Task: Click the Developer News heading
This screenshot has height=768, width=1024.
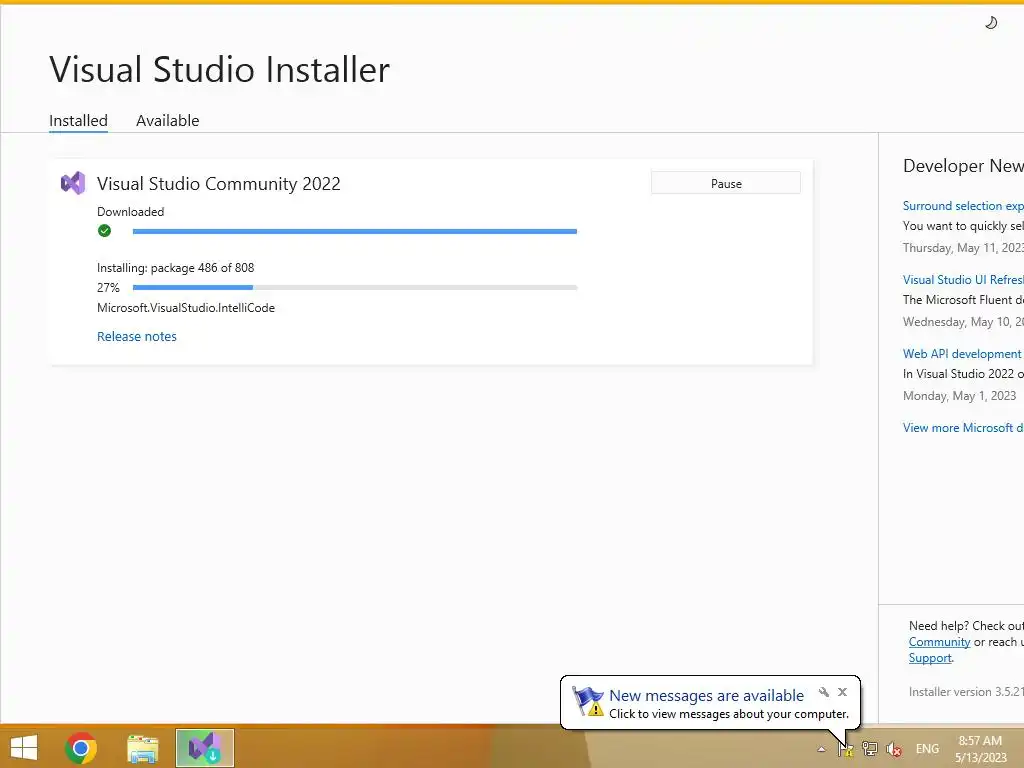Action: point(963,166)
